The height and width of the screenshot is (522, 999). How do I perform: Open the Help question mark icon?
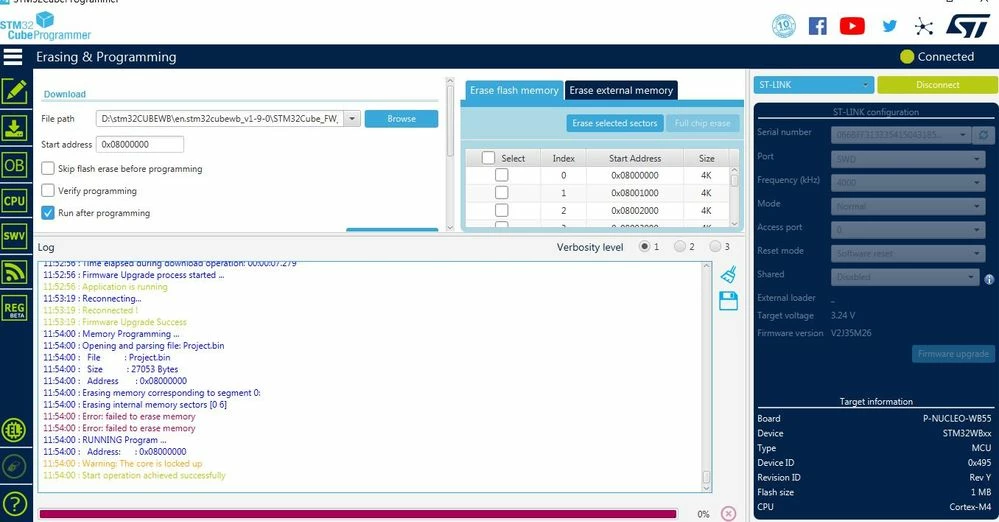[x=14, y=504]
